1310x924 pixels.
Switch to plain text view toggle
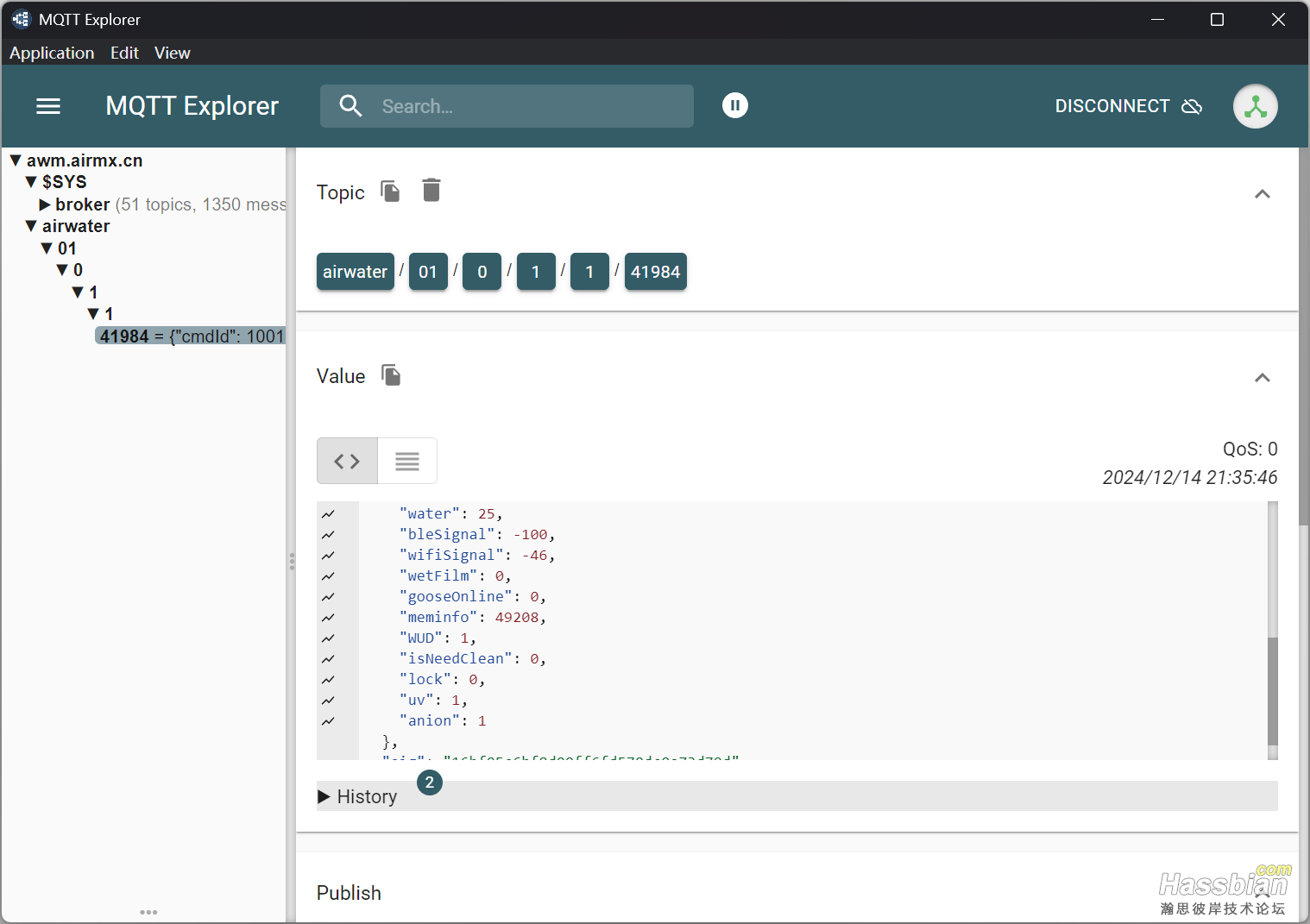[407, 461]
